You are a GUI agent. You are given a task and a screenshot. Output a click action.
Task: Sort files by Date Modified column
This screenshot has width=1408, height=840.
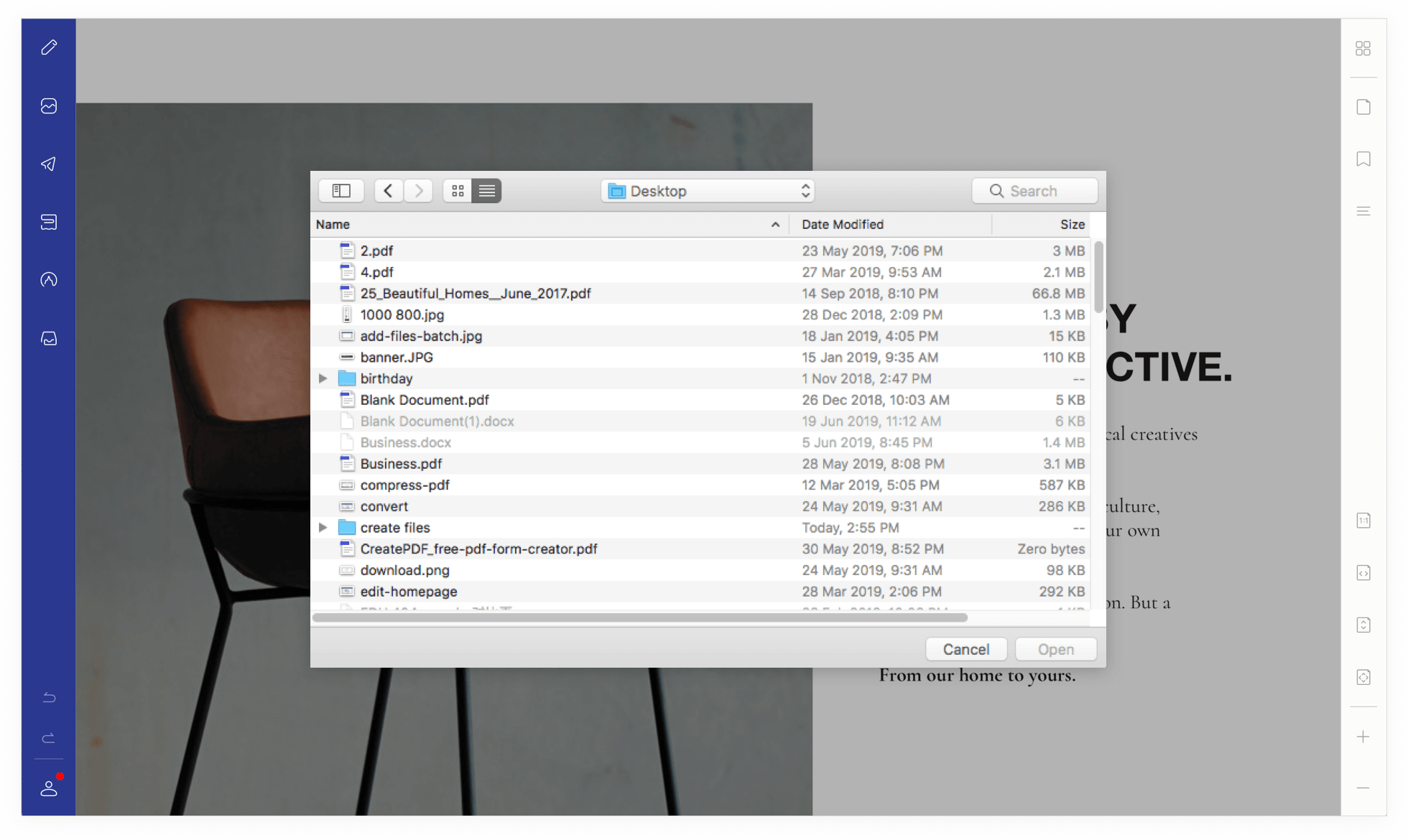(843, 225)
